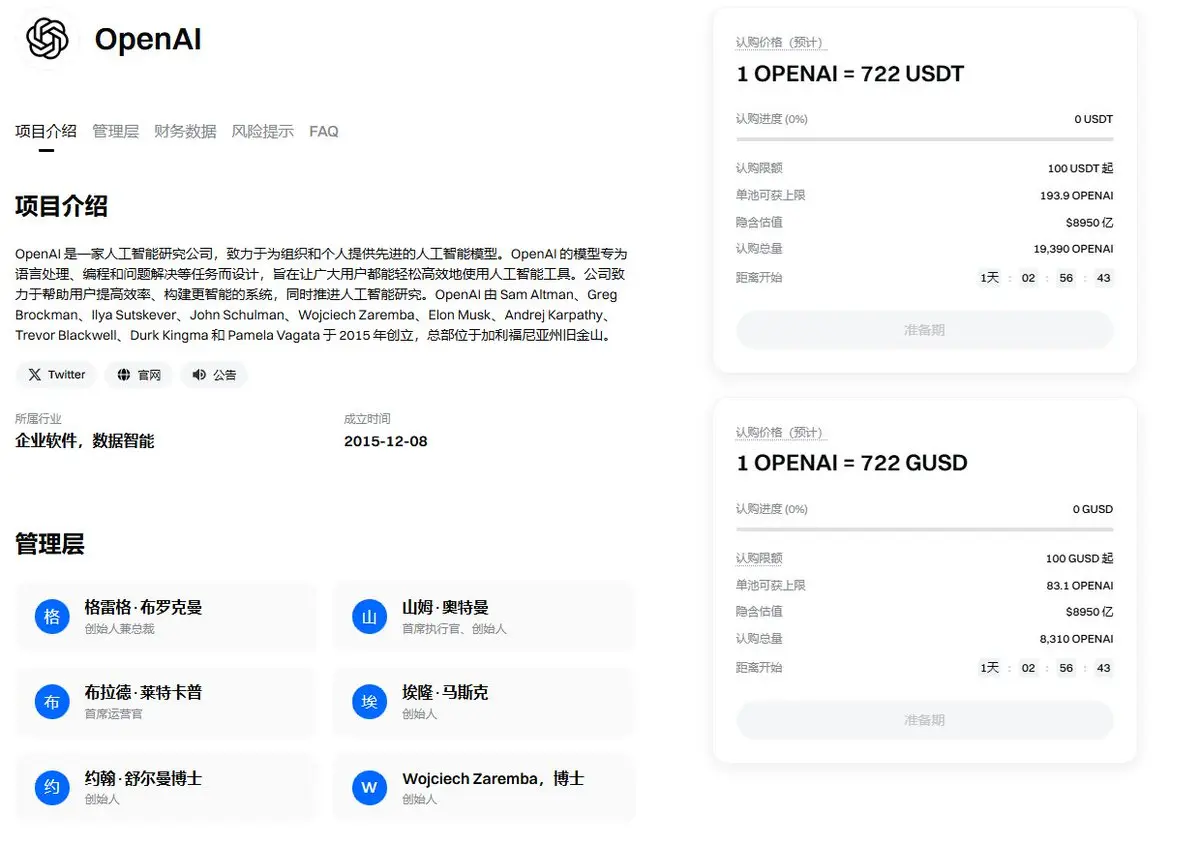Click 认购价格（预计）label in GUSD pool
This screenshot has height=845, width=1200.
(x=779, y=432)
